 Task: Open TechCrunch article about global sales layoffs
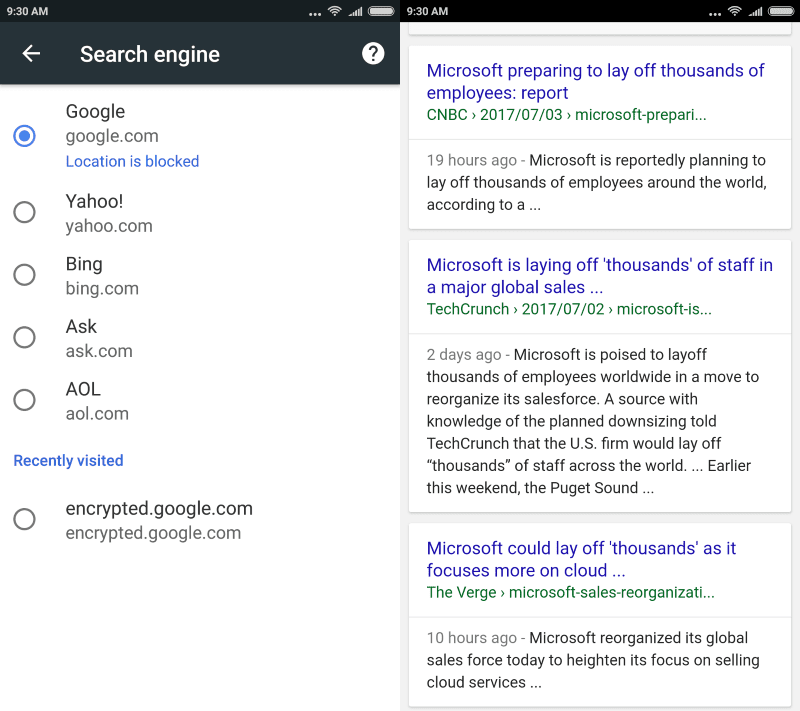coord(599,276)
